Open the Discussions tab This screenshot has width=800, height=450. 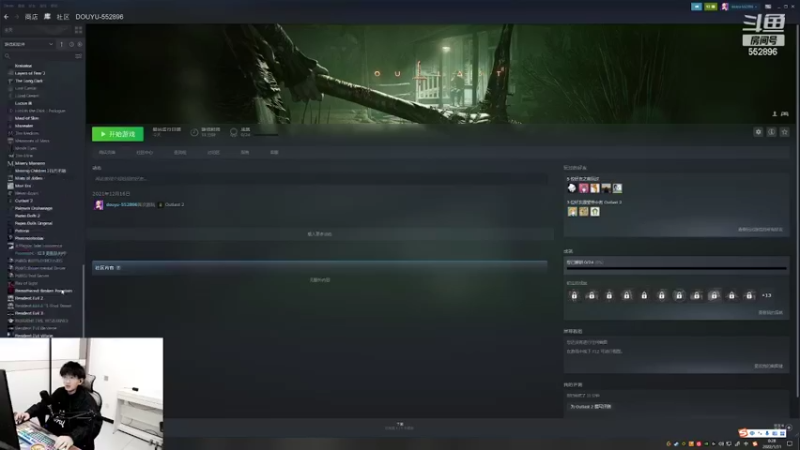coord(213,153)
